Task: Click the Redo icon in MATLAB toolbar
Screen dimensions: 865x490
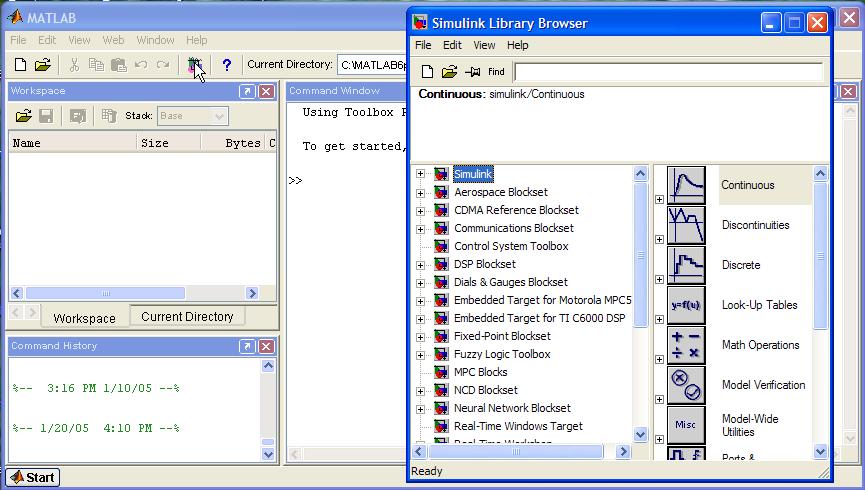Action: (163, 65)
